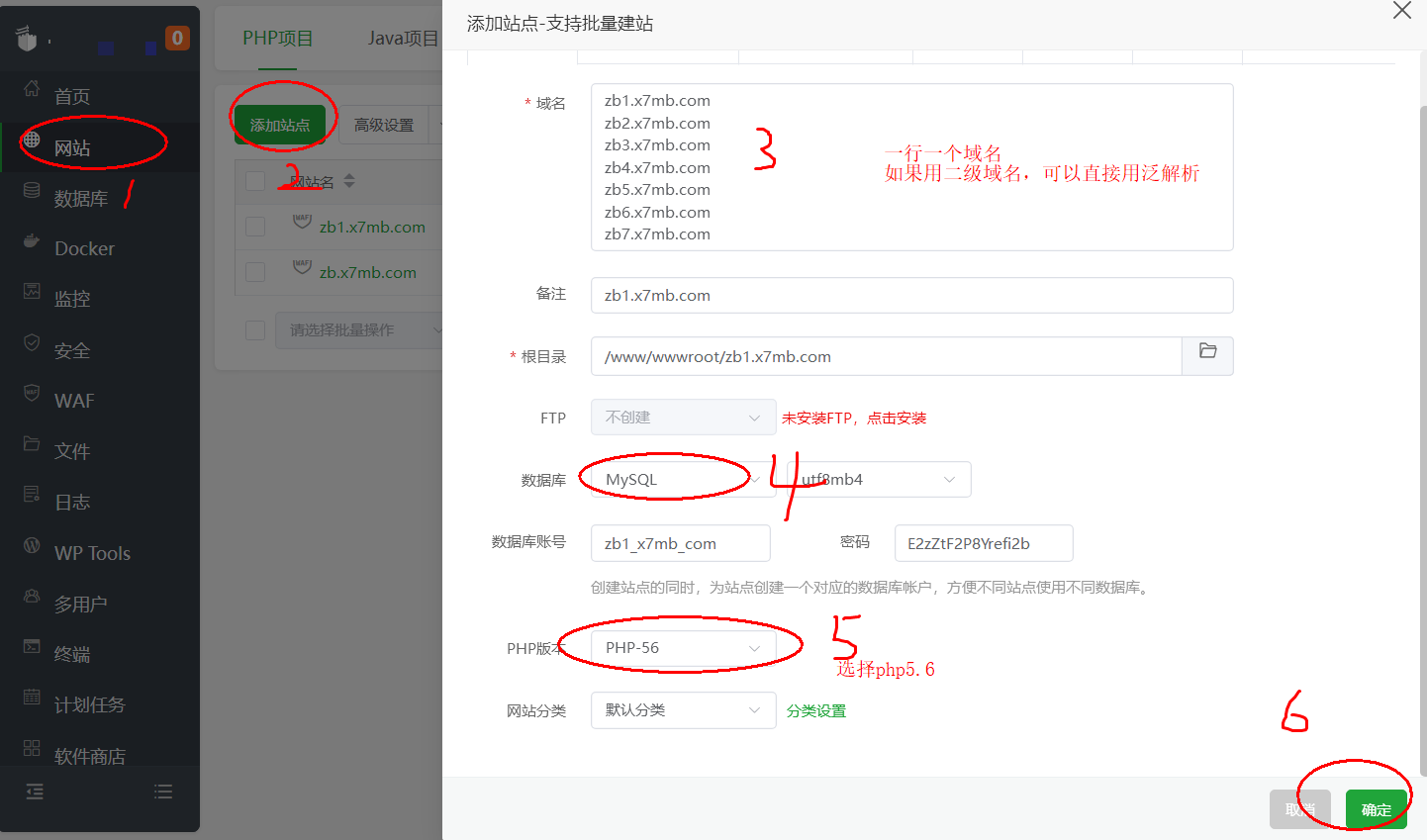1427x840 pixels.
Task: Click the 分类设置 link
Action: 816,711
